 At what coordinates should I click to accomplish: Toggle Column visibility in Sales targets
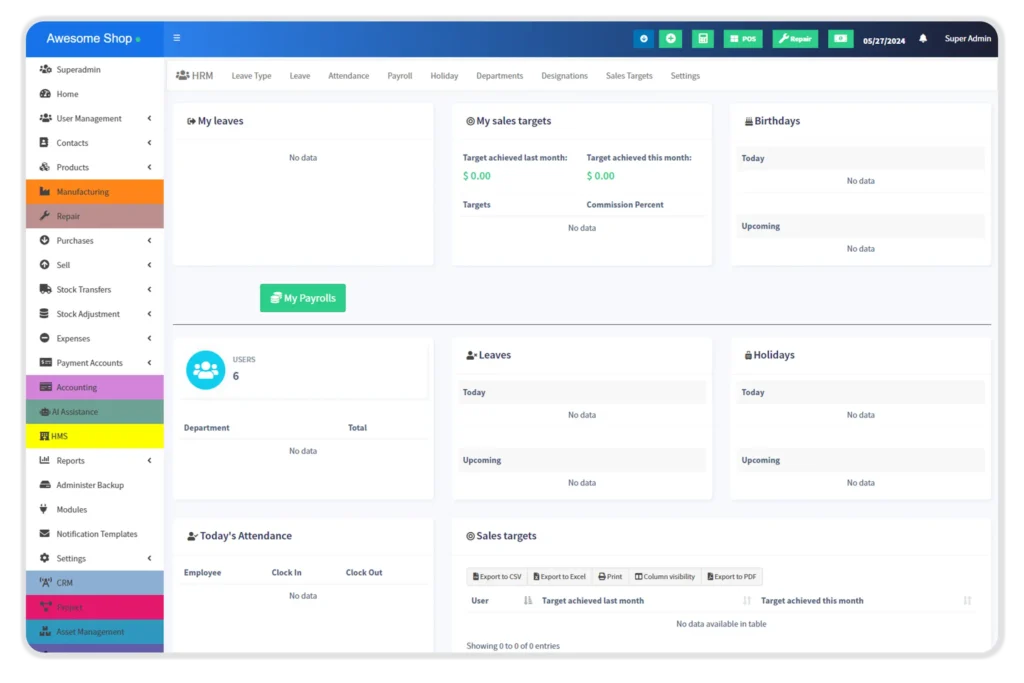click(665, 577)
